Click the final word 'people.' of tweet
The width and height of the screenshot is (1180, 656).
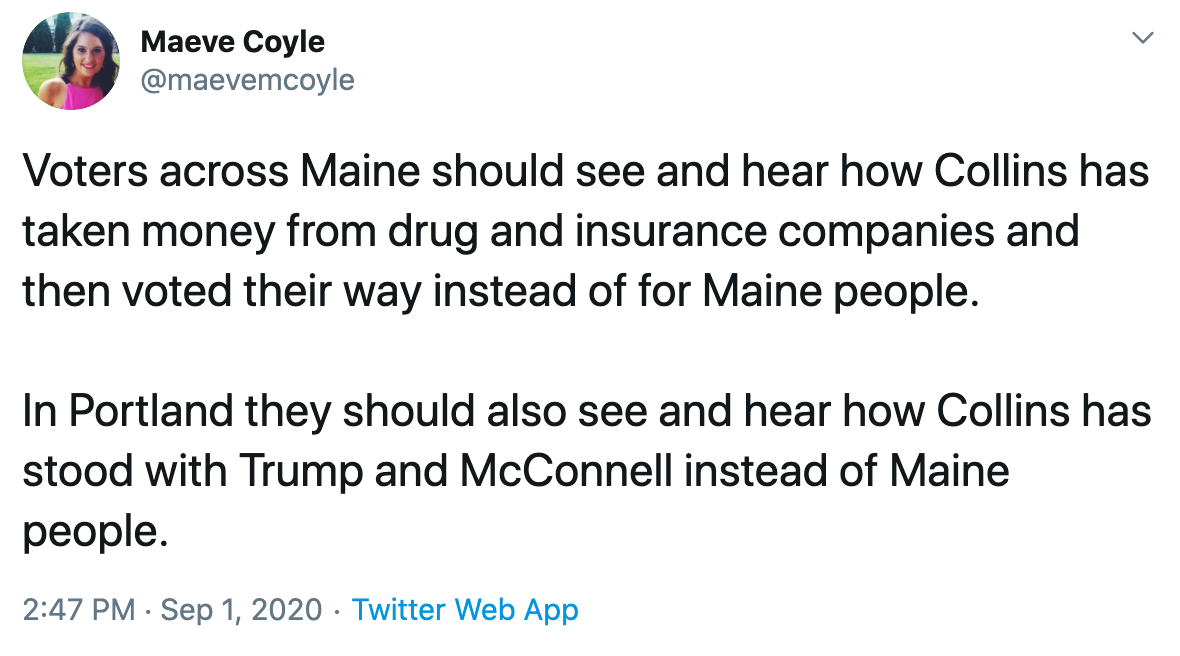(x=94, y=532)
